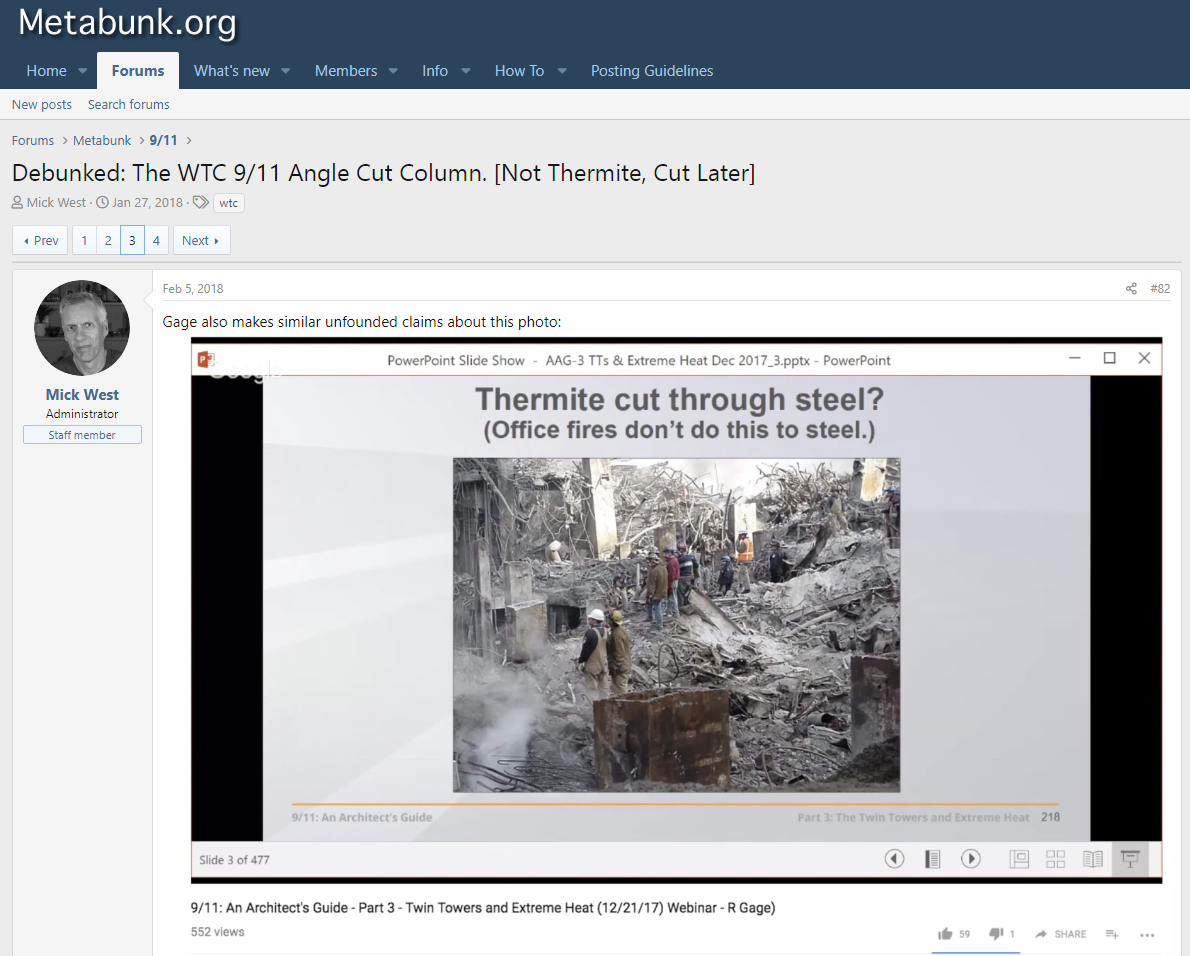This screenshot has height=956, width=1190.
Task: Open Reading View from the status bar
Action: (1091, 858)
